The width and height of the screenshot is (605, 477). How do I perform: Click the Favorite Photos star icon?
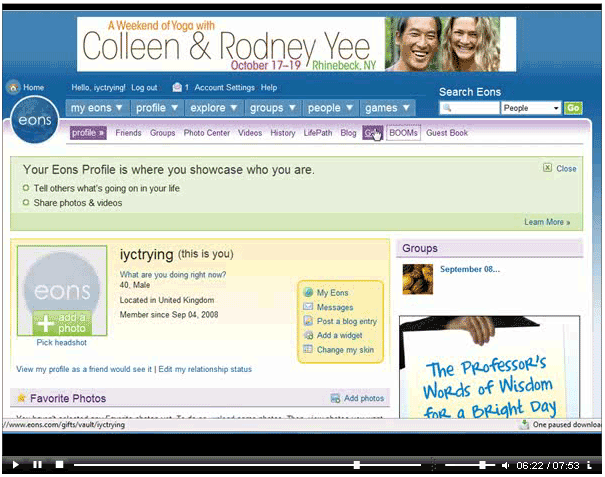22,398
